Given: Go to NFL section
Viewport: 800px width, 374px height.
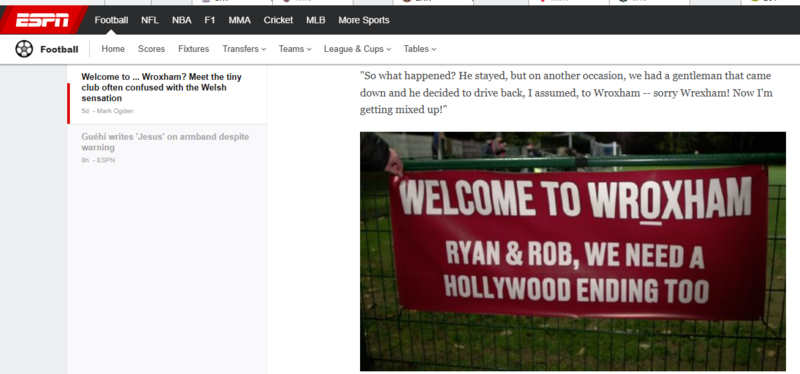Looking at the screenshot, I should coord(150,20).
